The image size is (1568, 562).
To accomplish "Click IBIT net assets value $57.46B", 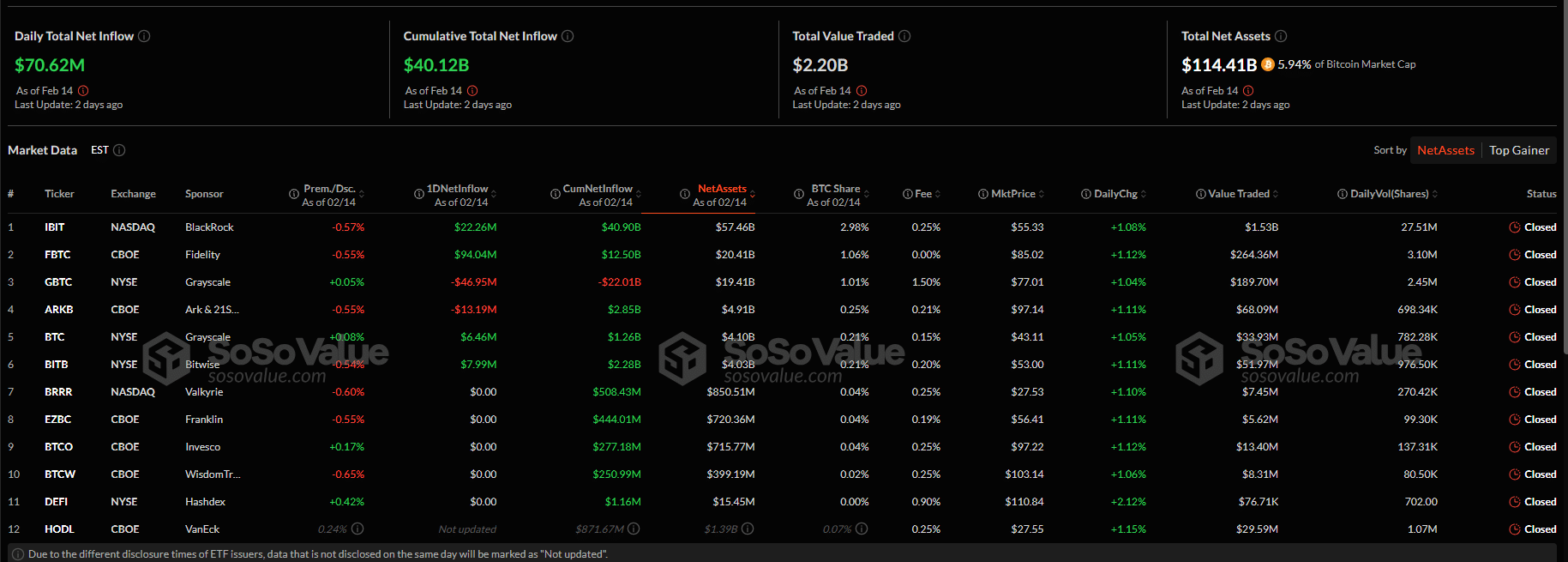I will point(735,227).
